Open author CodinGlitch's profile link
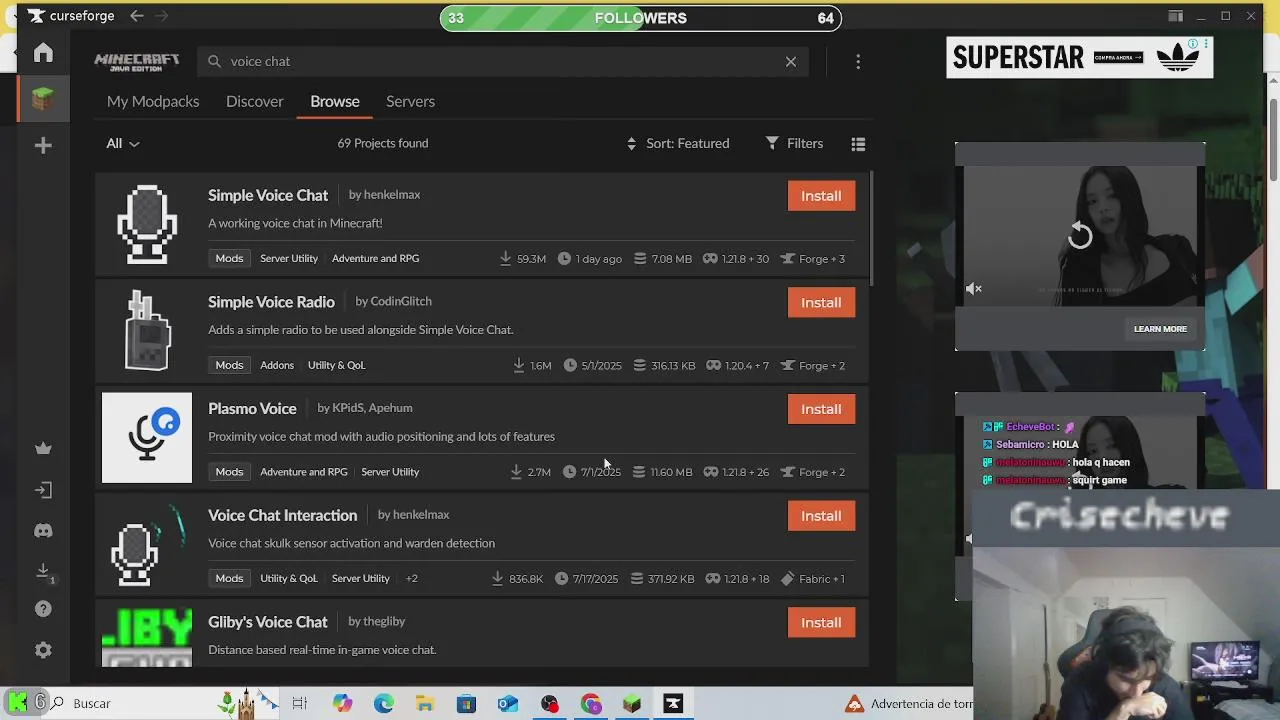The image size is (1280, 720). [401, 301]
